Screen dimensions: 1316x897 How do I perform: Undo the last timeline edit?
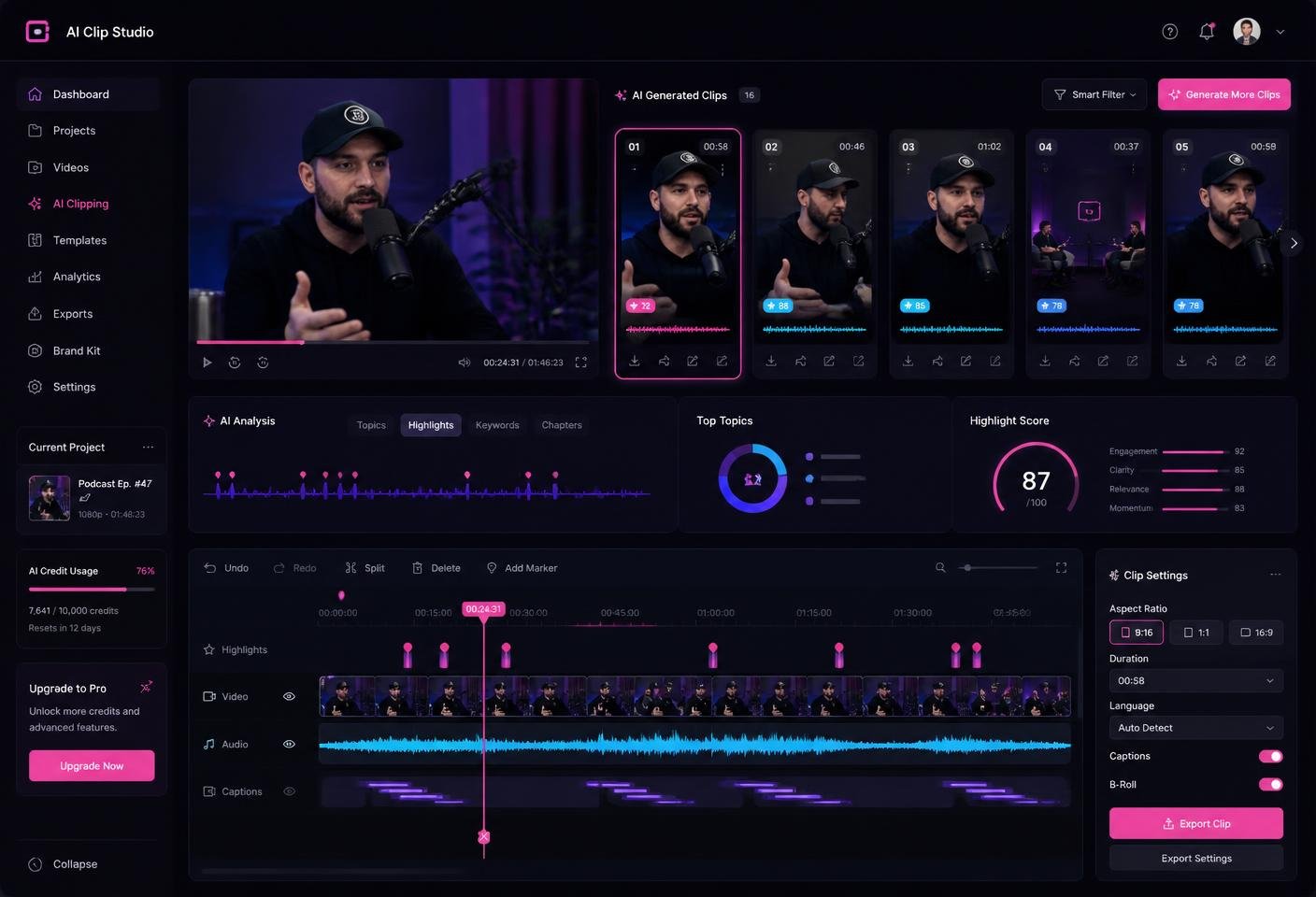[x=226, y=568]
